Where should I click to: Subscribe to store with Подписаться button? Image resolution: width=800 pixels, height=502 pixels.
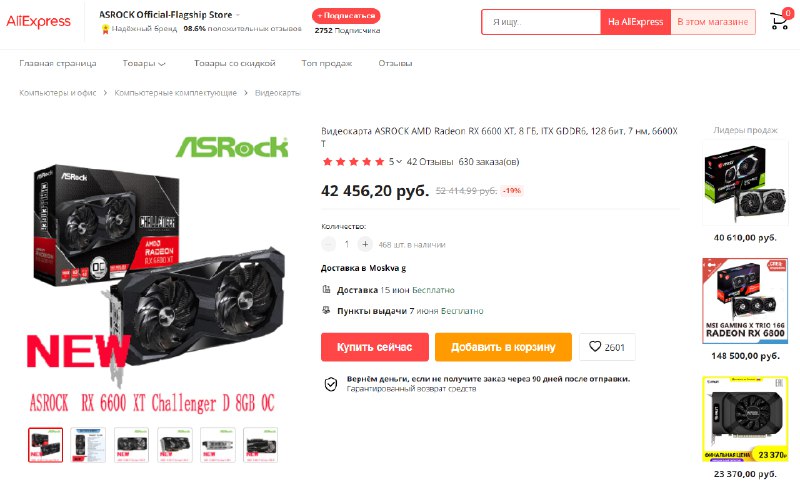click(346, 16)
